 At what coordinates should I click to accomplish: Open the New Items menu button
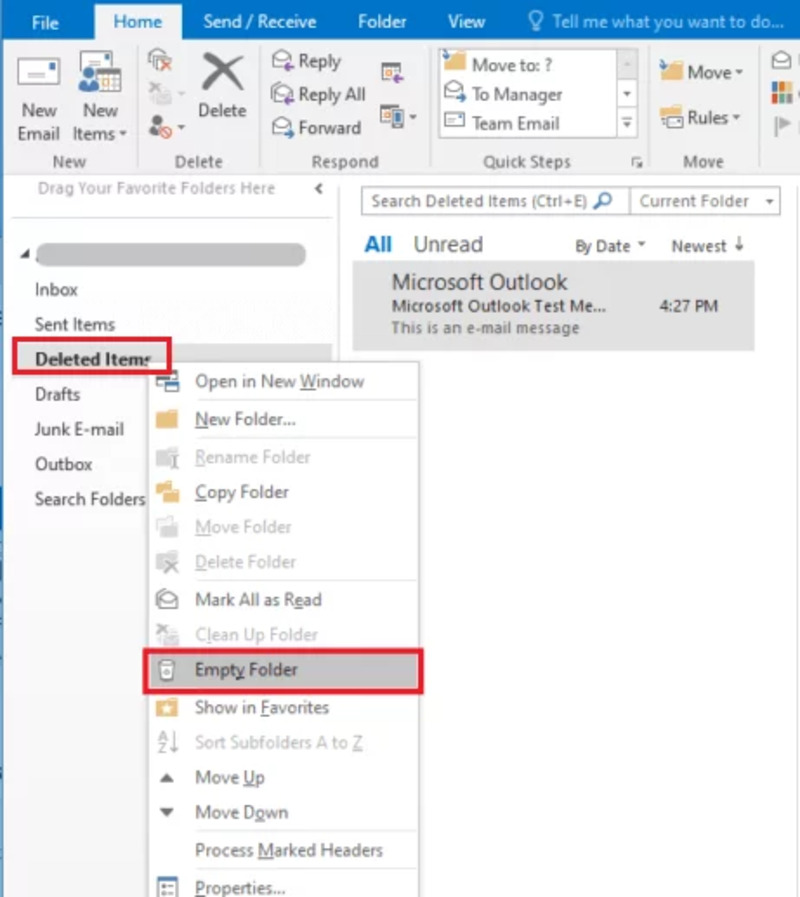[x=100, y=97]
